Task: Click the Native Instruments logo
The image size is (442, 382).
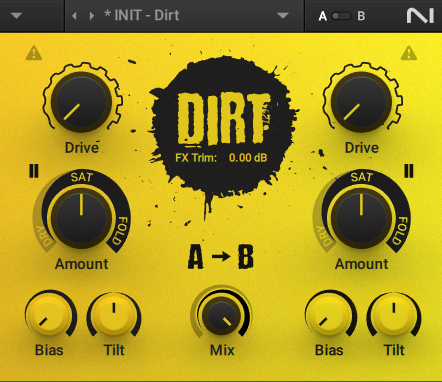Action: [420, 16]
